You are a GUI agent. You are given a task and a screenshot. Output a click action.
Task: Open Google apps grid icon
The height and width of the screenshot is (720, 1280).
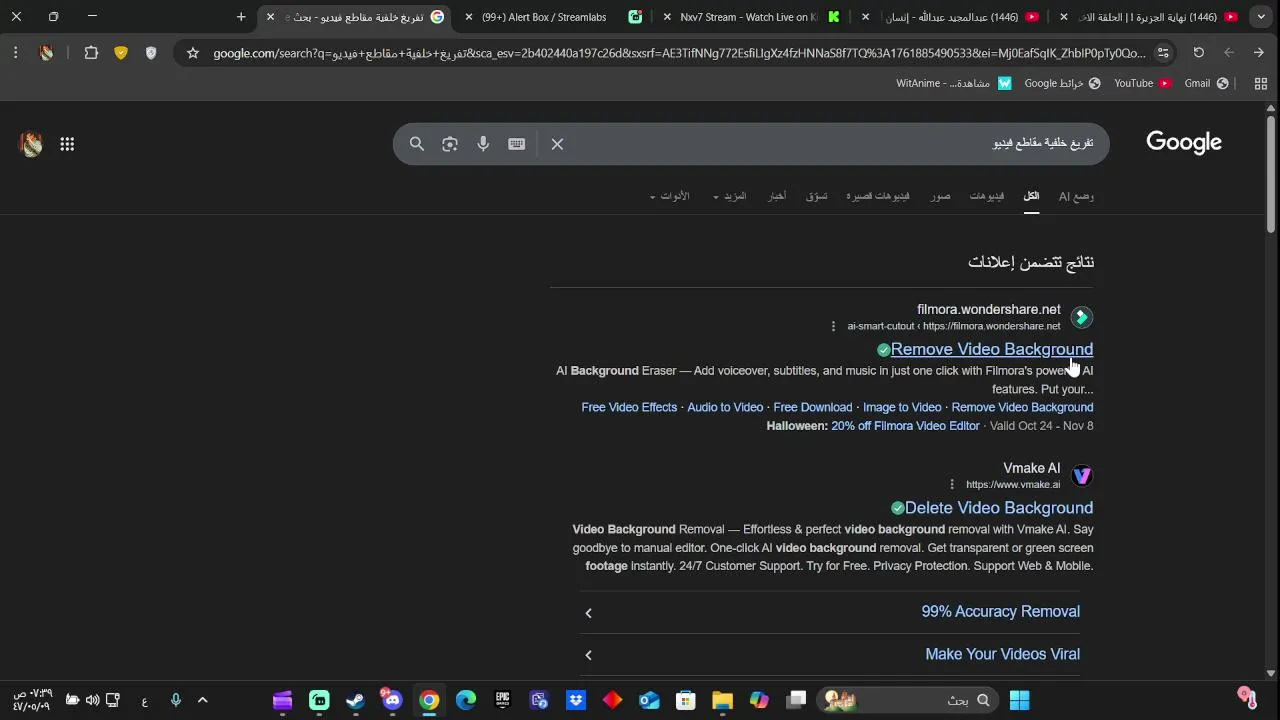coord(67,144)
